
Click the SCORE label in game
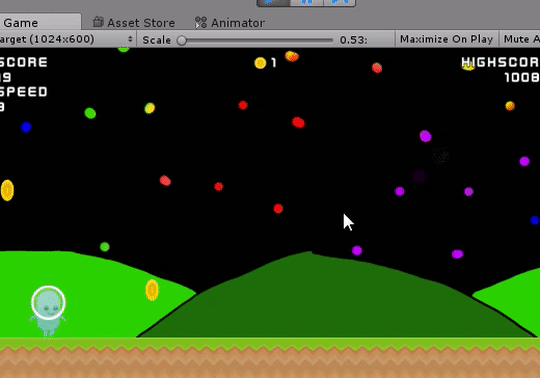point(24,62)
